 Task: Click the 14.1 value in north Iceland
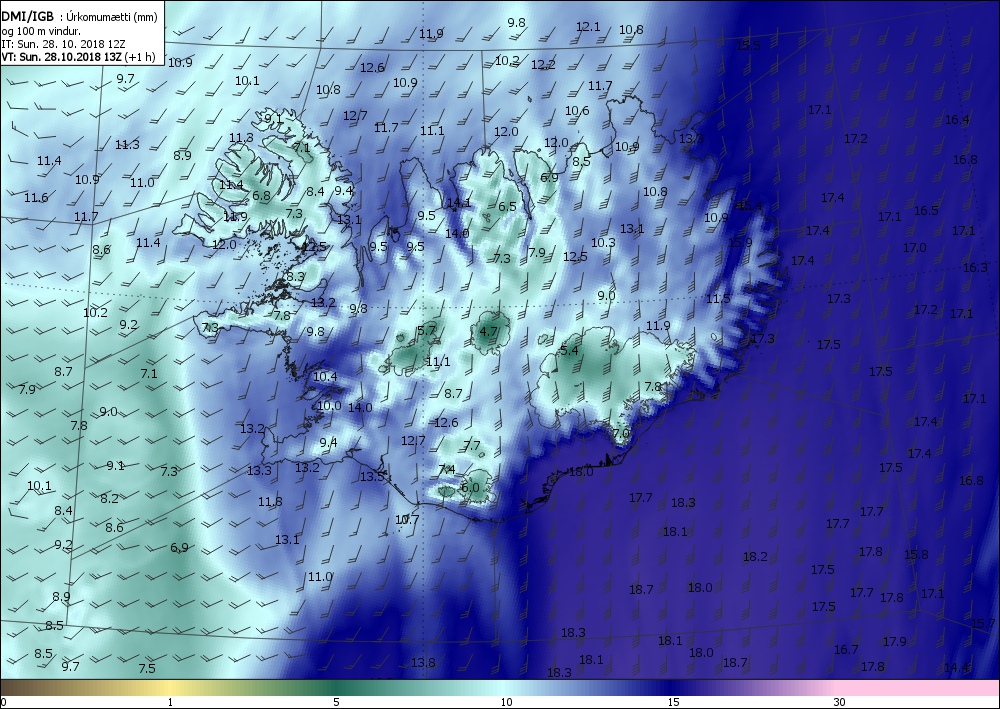click(459, 203)
